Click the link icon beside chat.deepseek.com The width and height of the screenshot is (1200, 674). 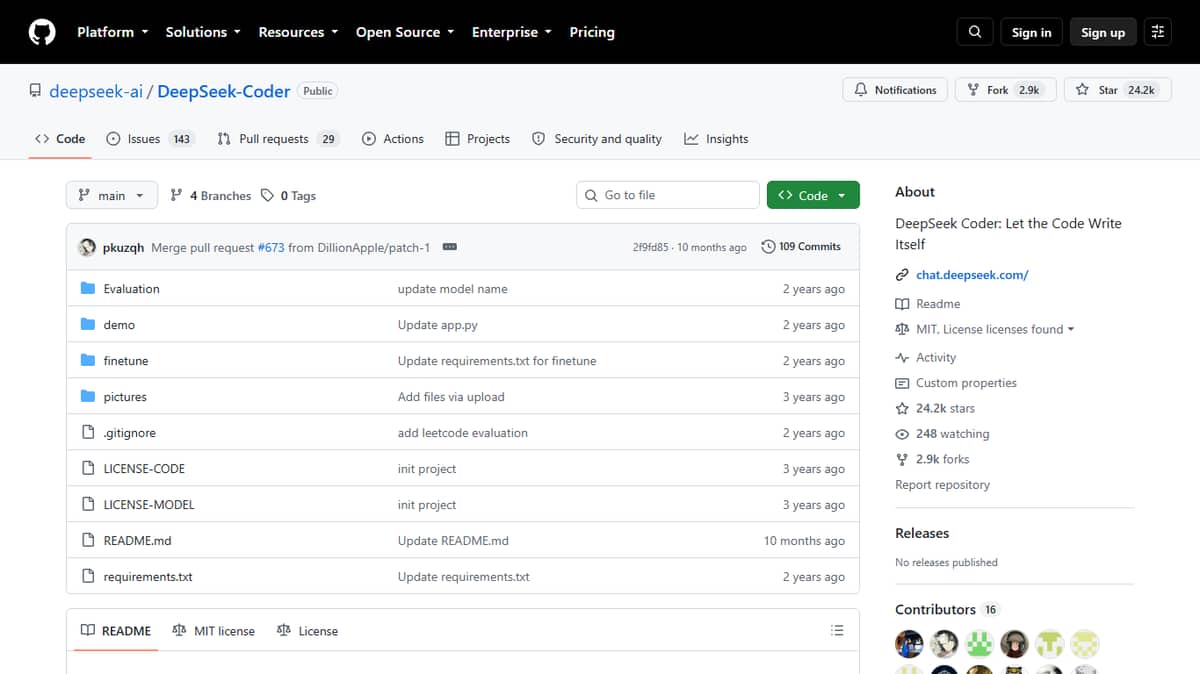point(902,275)
